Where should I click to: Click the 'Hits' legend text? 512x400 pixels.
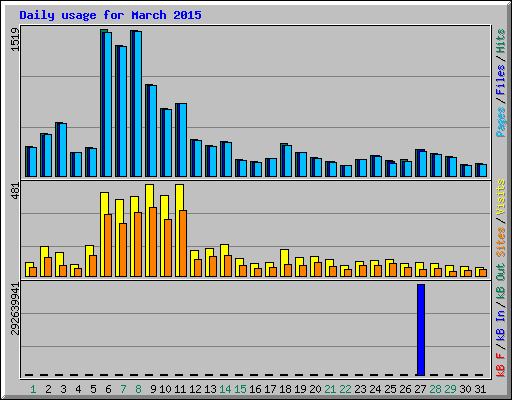[x=501, y=41]
